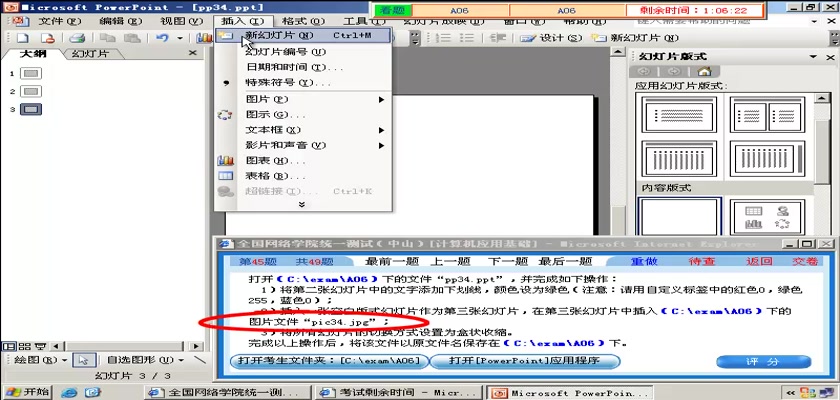Switch to Normal view icon
This screenshot has height=400, width=840.
click(x=7, y=346)
